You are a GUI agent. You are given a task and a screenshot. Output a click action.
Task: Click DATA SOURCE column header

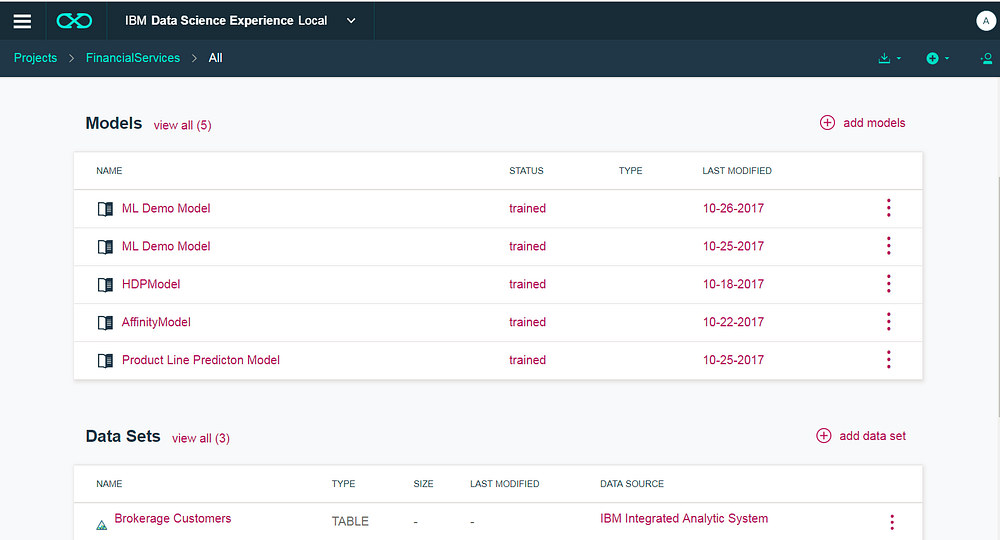pos(632,484)
